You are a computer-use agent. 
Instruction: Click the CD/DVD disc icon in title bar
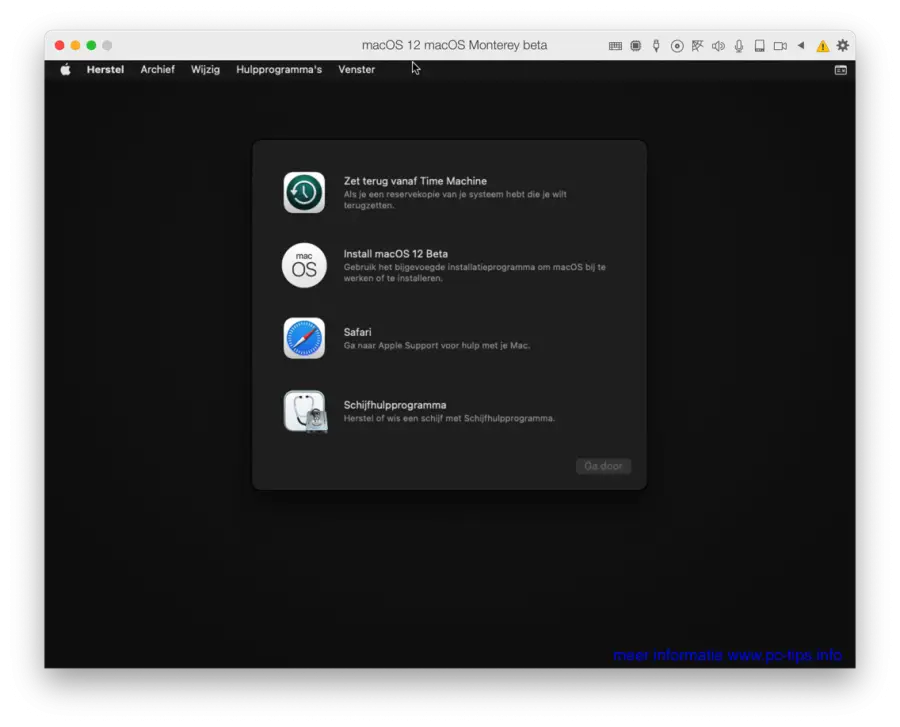pyautogui.click(x=677, y=46)
